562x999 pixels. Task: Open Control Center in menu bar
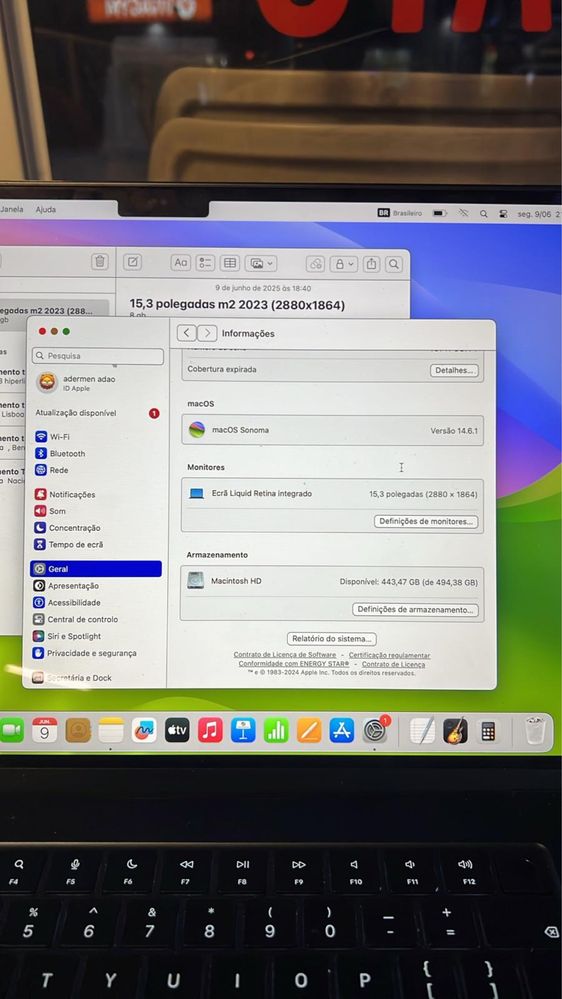(503, 213)
